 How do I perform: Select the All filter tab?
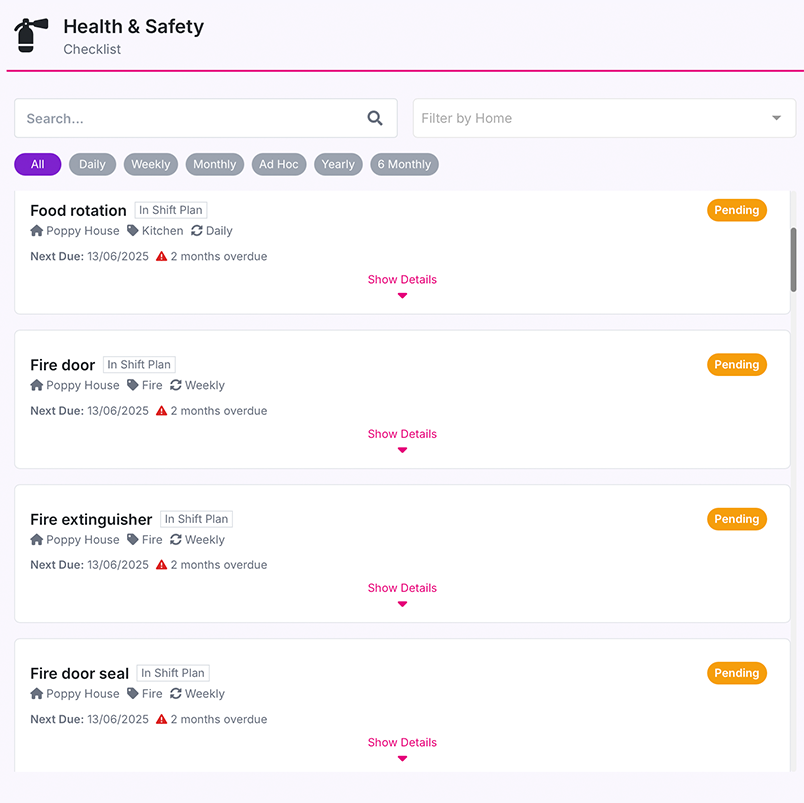(x=37, y=164)
